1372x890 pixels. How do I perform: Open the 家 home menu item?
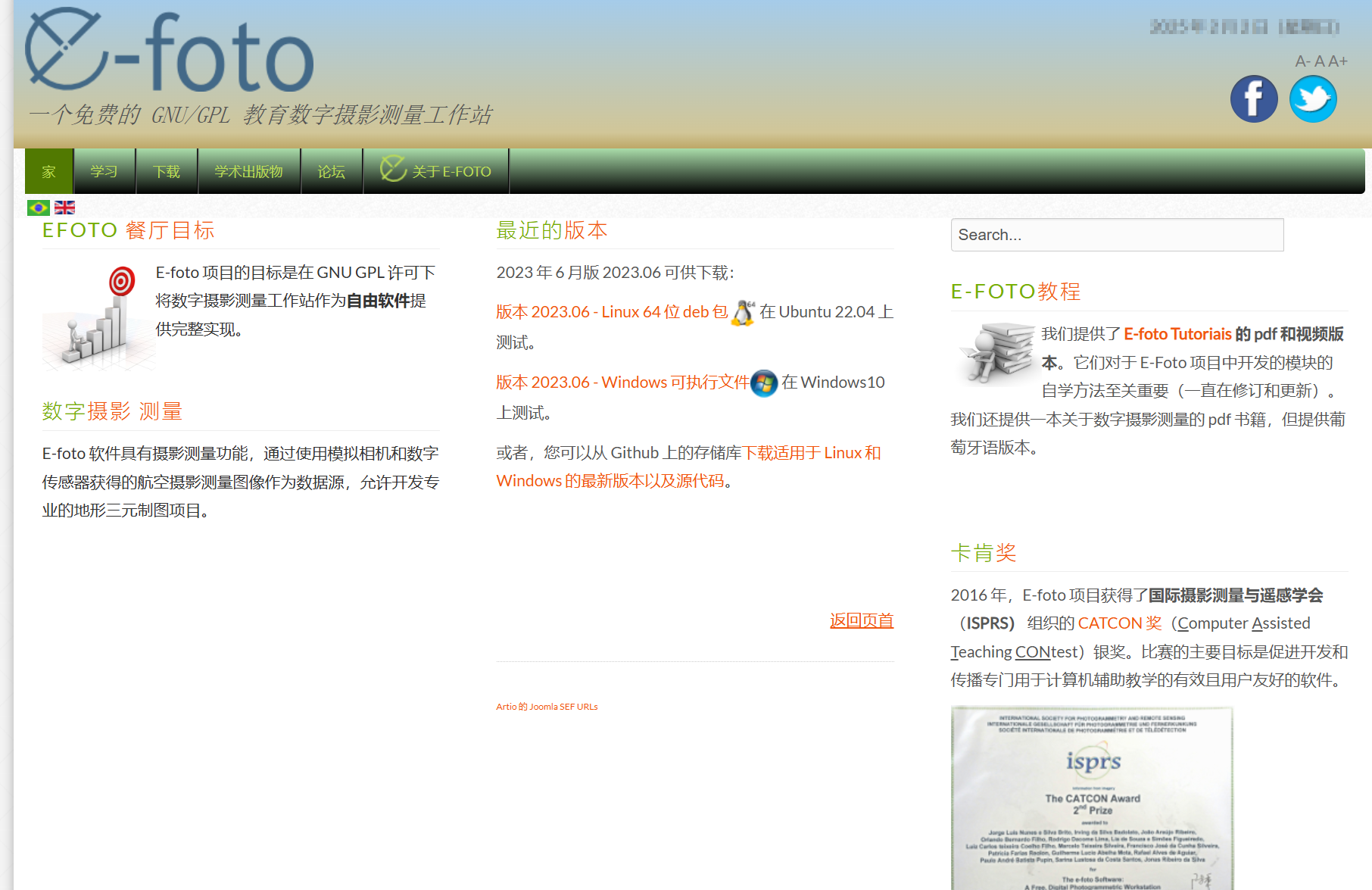(x=49, y=171)
